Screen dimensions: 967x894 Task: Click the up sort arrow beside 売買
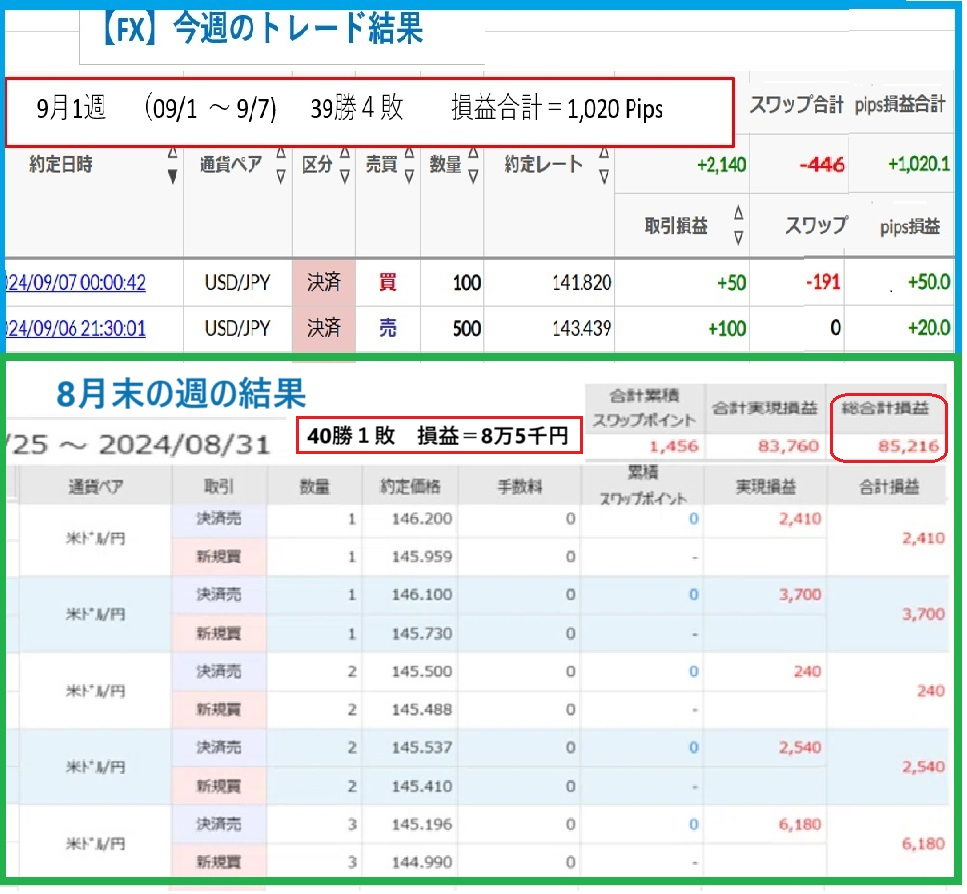pos(409,152)
